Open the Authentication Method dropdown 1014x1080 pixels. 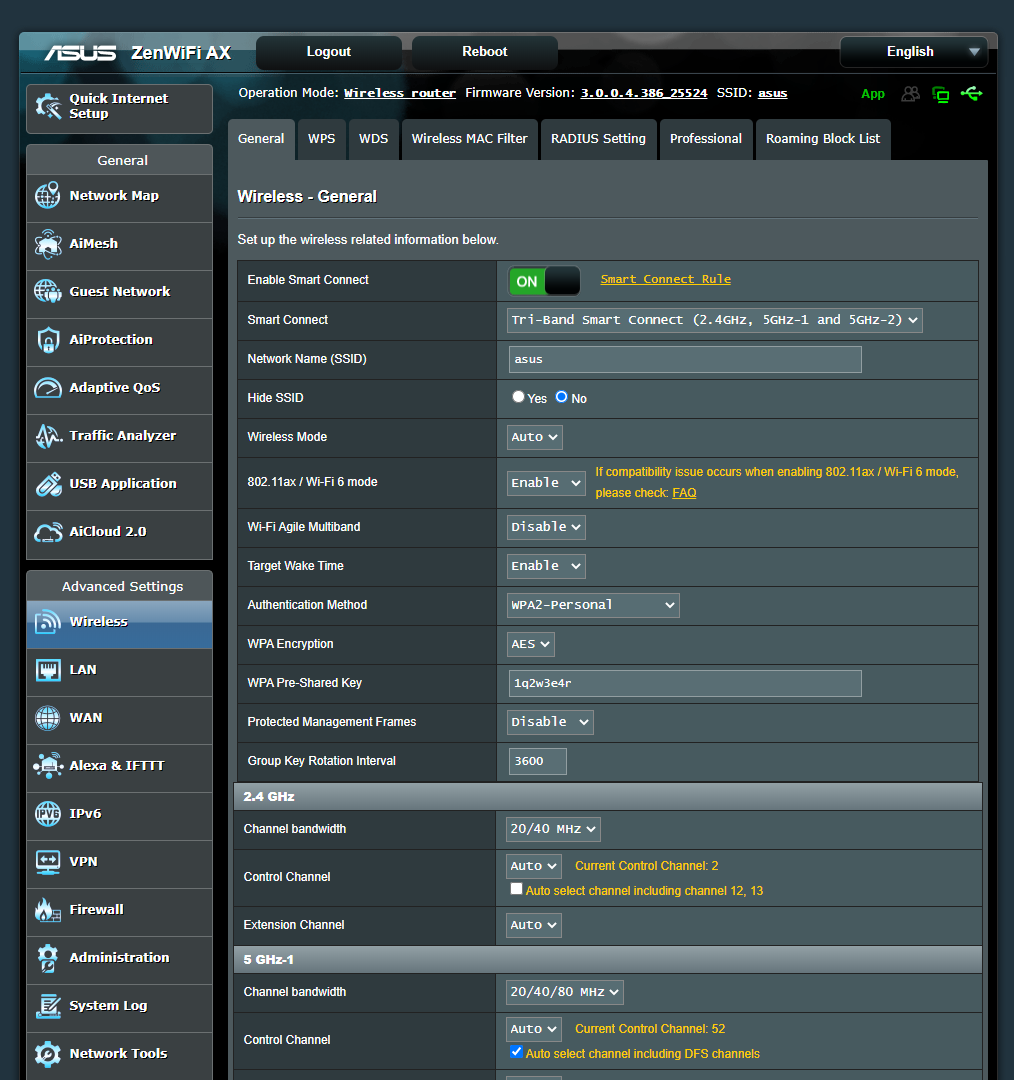tap(593, 605)
